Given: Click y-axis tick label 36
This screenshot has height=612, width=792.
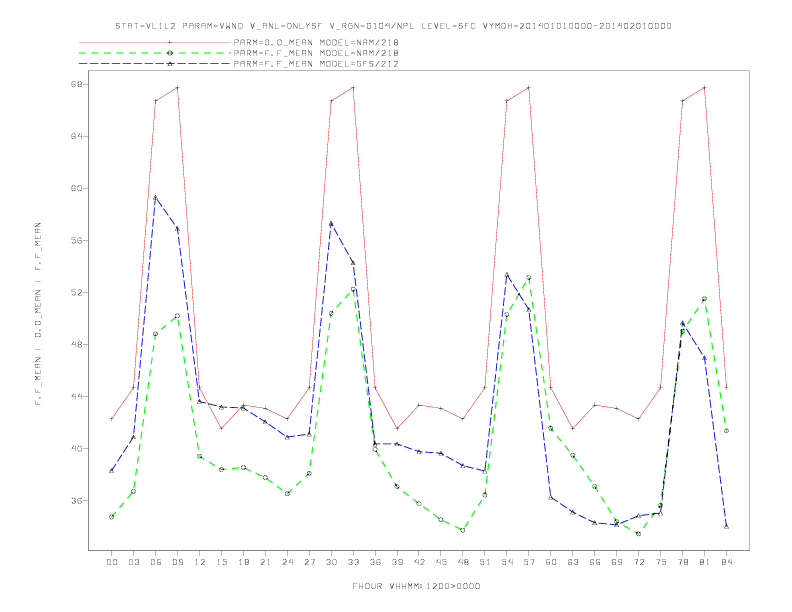Looking at the screenshot, I should pyautogui.click(x=76, y=500).
